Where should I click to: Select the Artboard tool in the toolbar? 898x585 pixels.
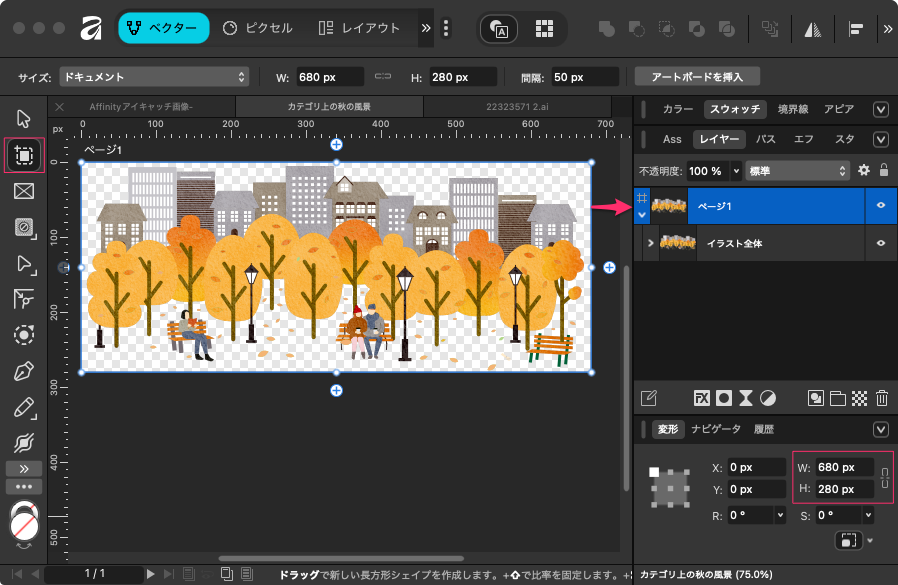click(x=25, y=155)
